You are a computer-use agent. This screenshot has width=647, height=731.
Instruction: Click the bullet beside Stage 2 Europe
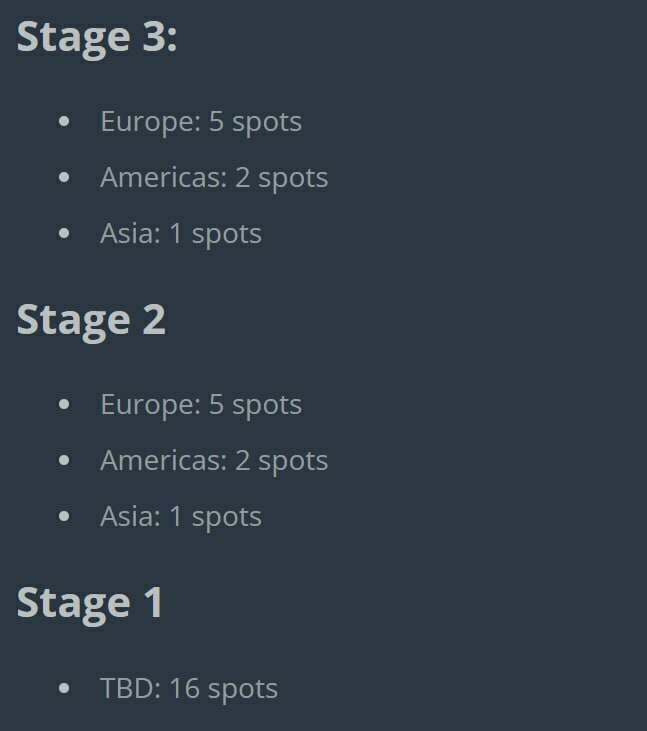pyautogui.click(x=65, y=405)
